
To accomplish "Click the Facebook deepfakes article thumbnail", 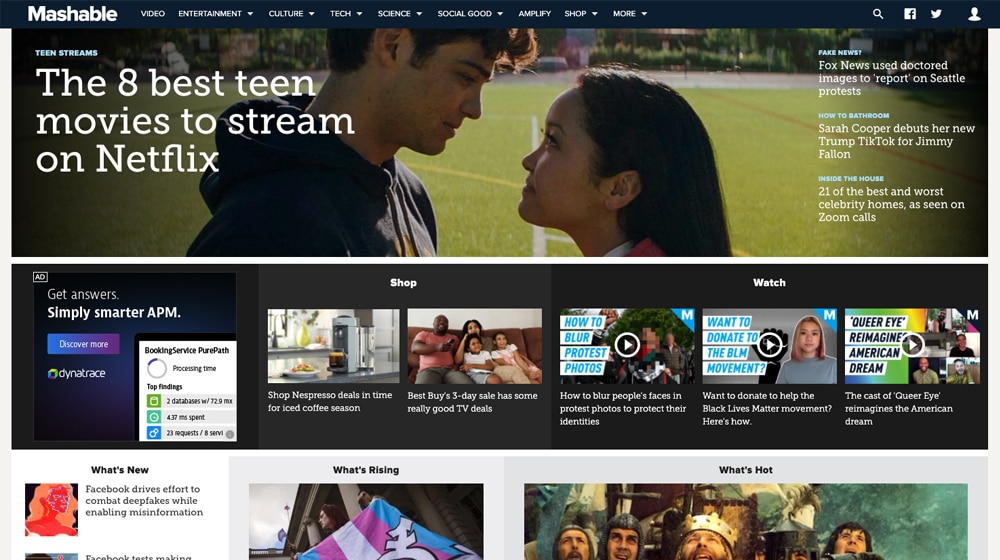I will pyautogui.click(x=52, y=510).
